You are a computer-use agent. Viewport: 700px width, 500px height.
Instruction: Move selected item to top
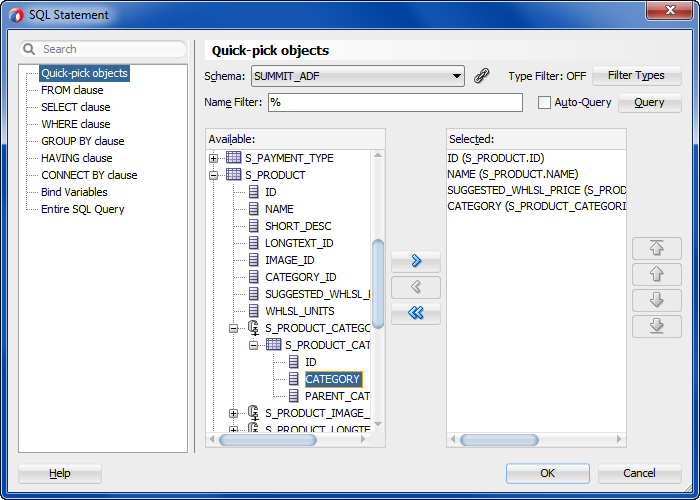[x=656, y=248]
